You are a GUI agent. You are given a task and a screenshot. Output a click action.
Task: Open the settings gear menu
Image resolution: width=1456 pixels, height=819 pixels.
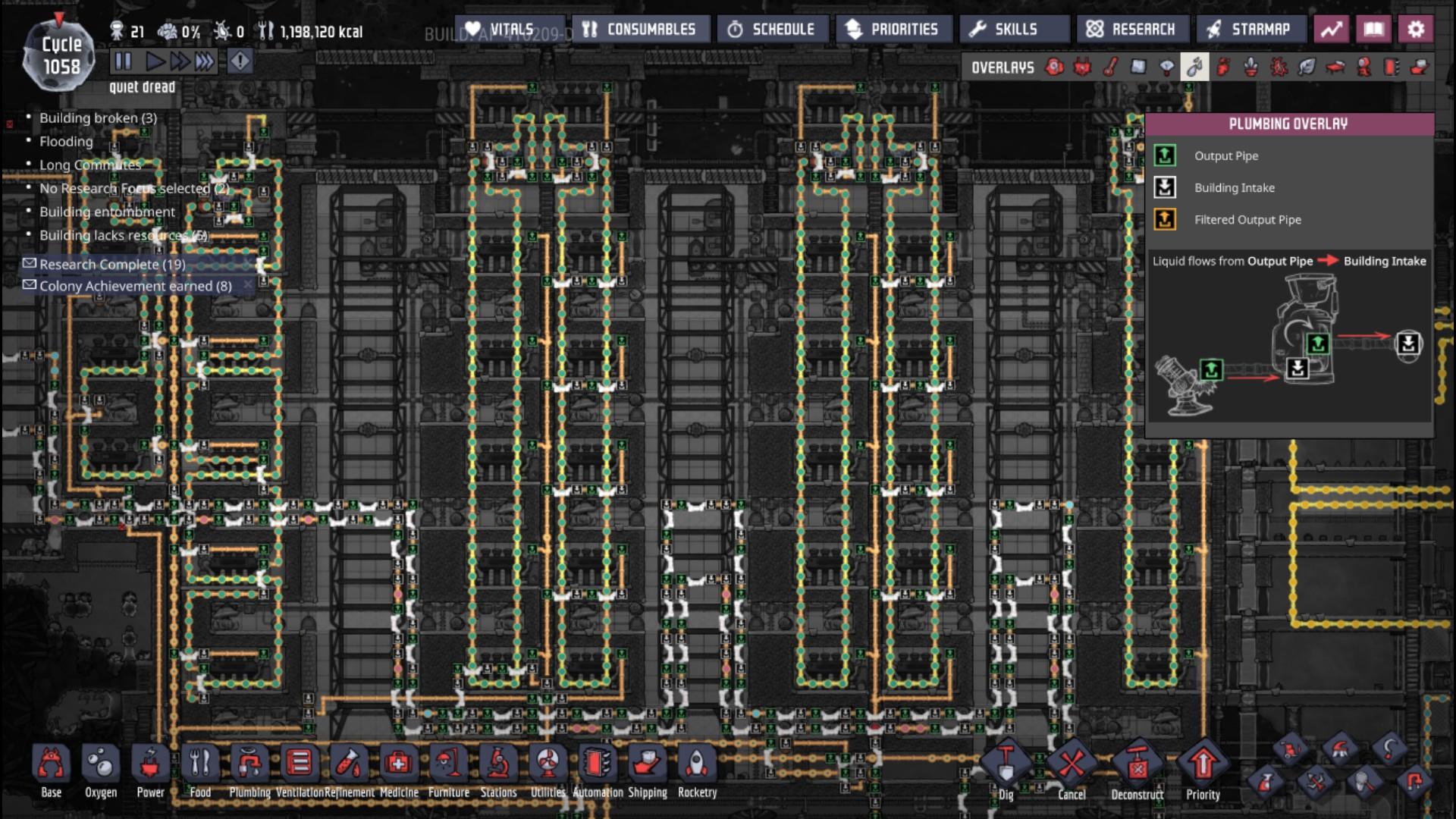click(1415, 30)
